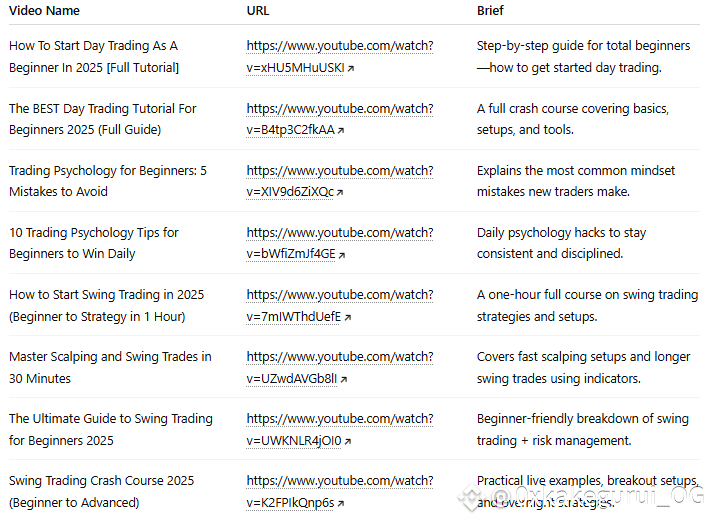
Task: Click the Video Name column header
Action: 44,10
